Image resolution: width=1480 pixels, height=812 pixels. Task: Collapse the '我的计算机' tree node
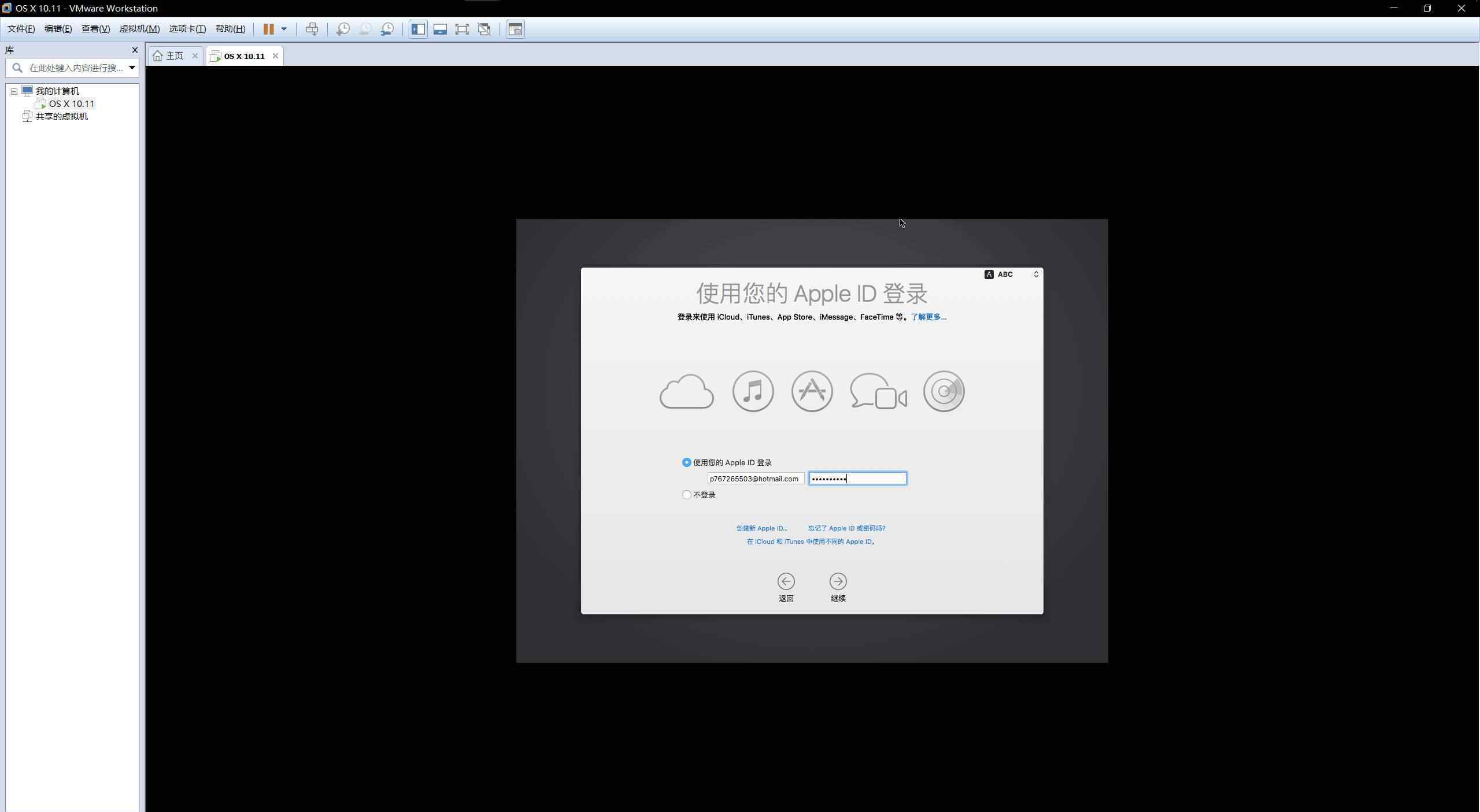(x=14, y=91)
